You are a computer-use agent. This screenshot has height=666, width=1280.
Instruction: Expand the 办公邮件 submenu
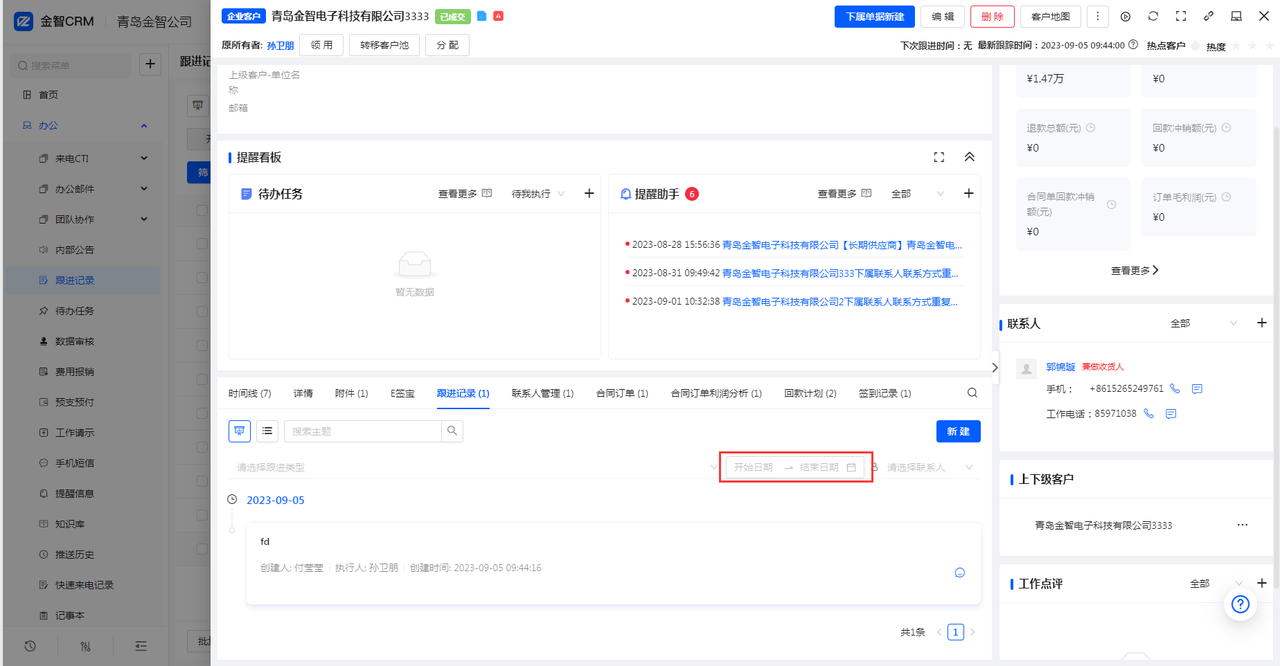click(144, 189)
